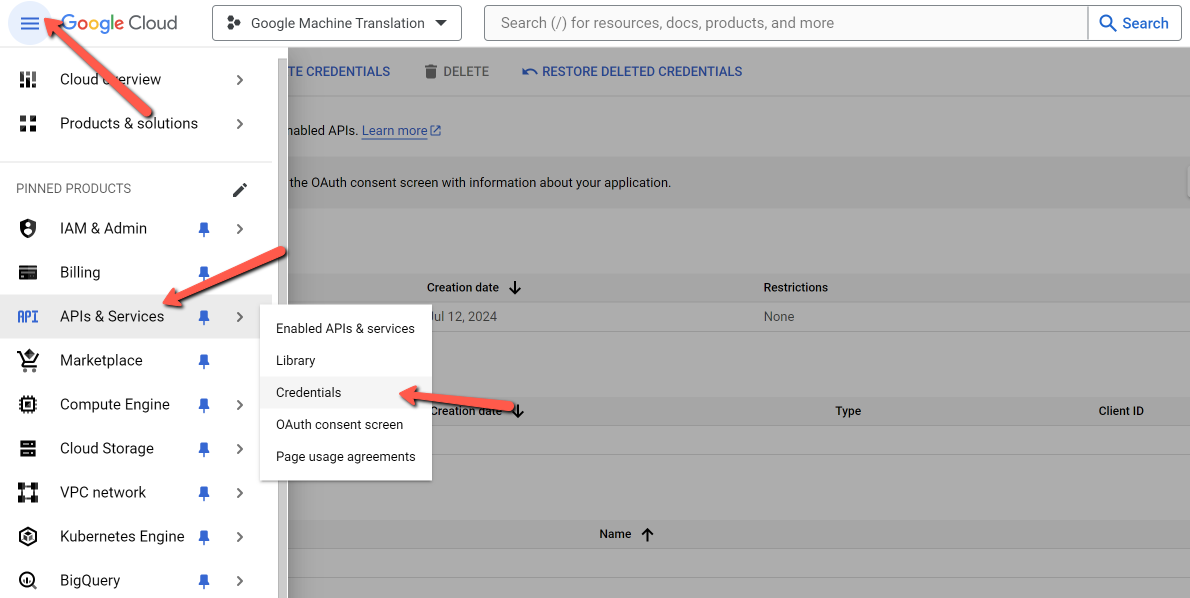Select Page usage agreements submenu item
1190x598 pixels.
tap(345, 456)
